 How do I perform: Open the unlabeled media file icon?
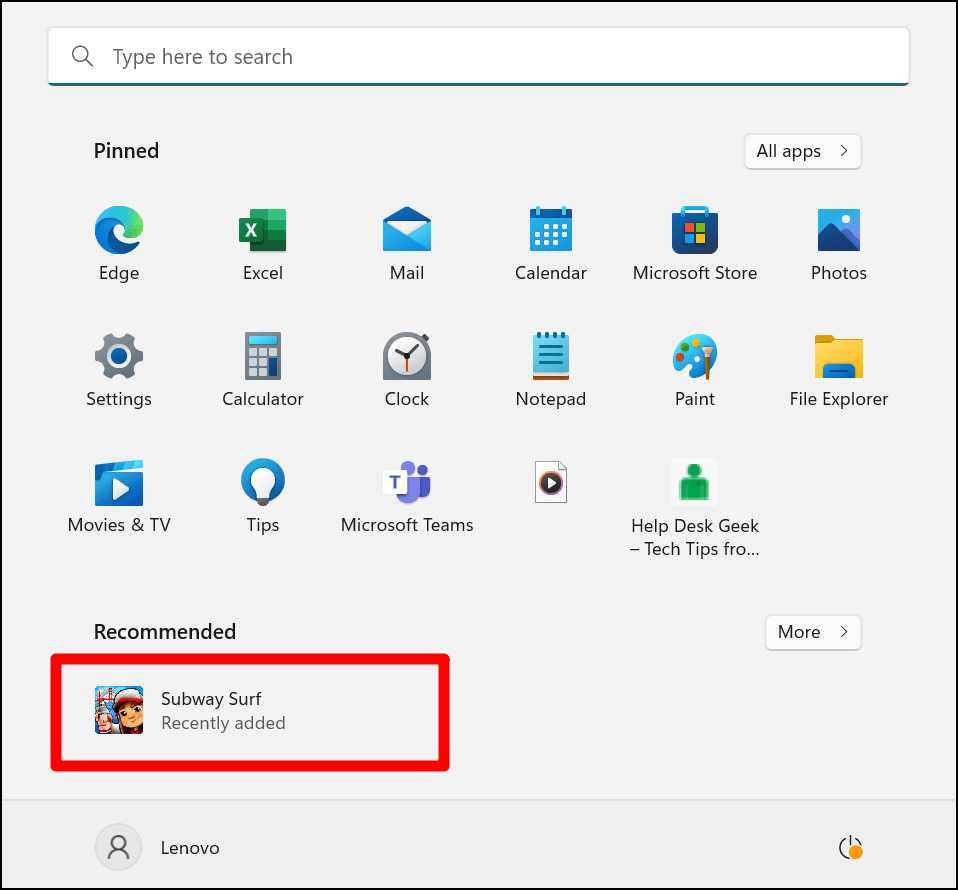point(550,482)
